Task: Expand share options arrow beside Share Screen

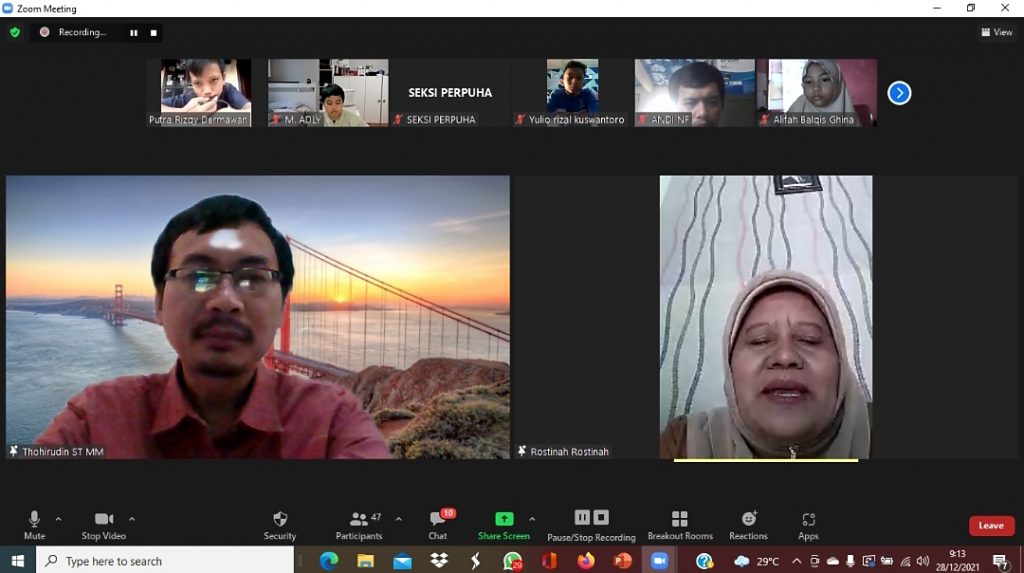Action: [532, 519]
